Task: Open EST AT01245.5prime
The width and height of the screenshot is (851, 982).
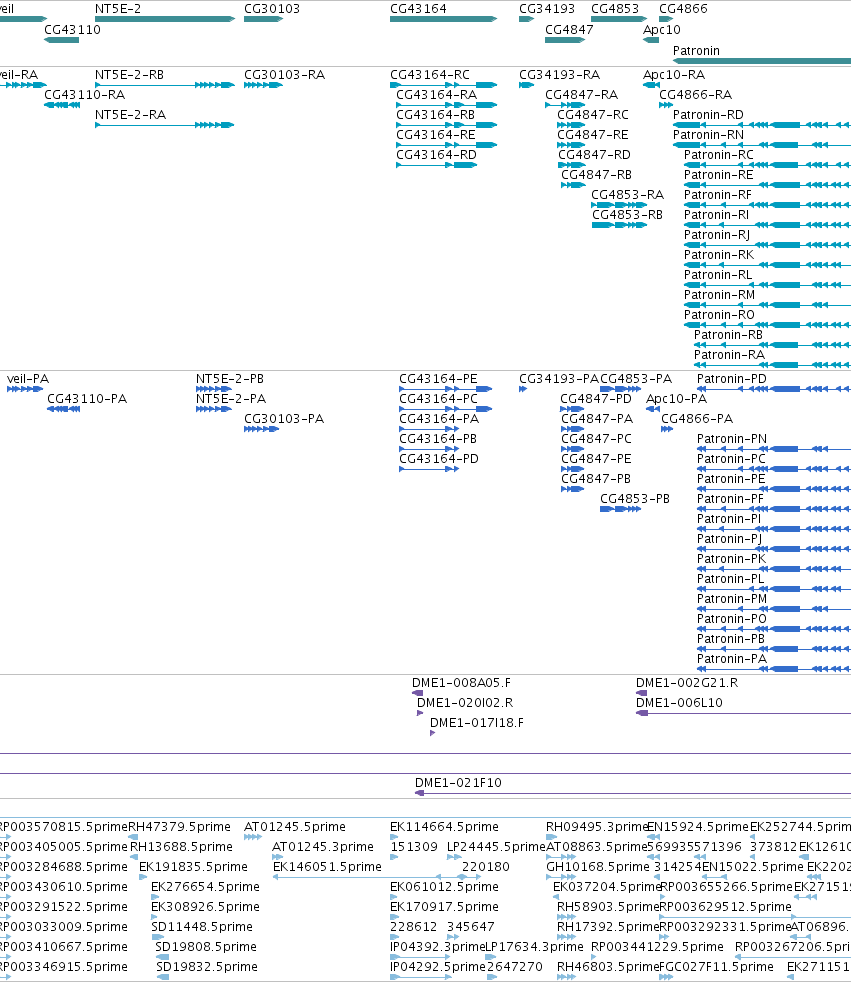Action: [253, 837]
